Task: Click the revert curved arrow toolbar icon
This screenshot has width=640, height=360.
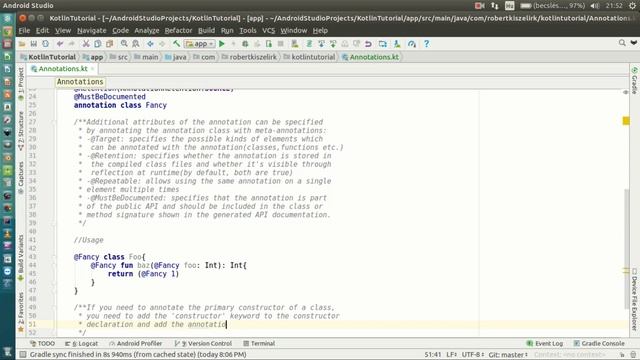Action: [x=368, y=44]
